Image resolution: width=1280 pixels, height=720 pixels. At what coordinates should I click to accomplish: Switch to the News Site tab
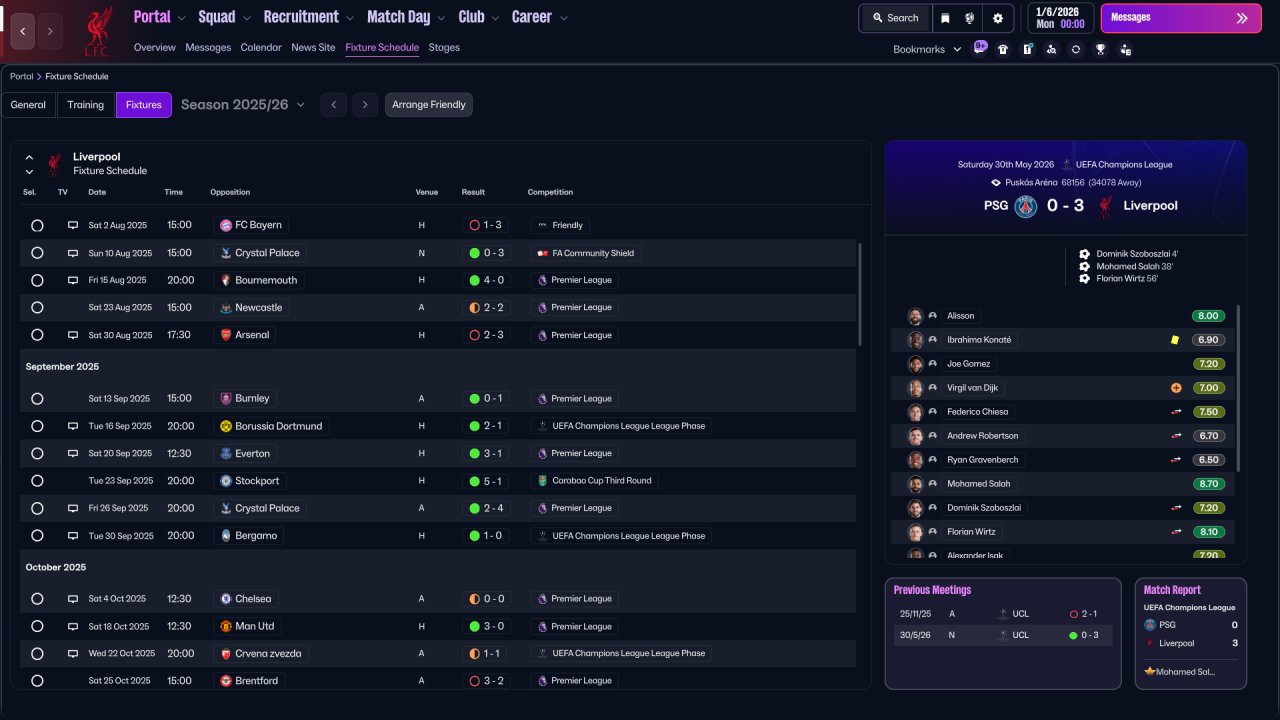coord(313,48)
